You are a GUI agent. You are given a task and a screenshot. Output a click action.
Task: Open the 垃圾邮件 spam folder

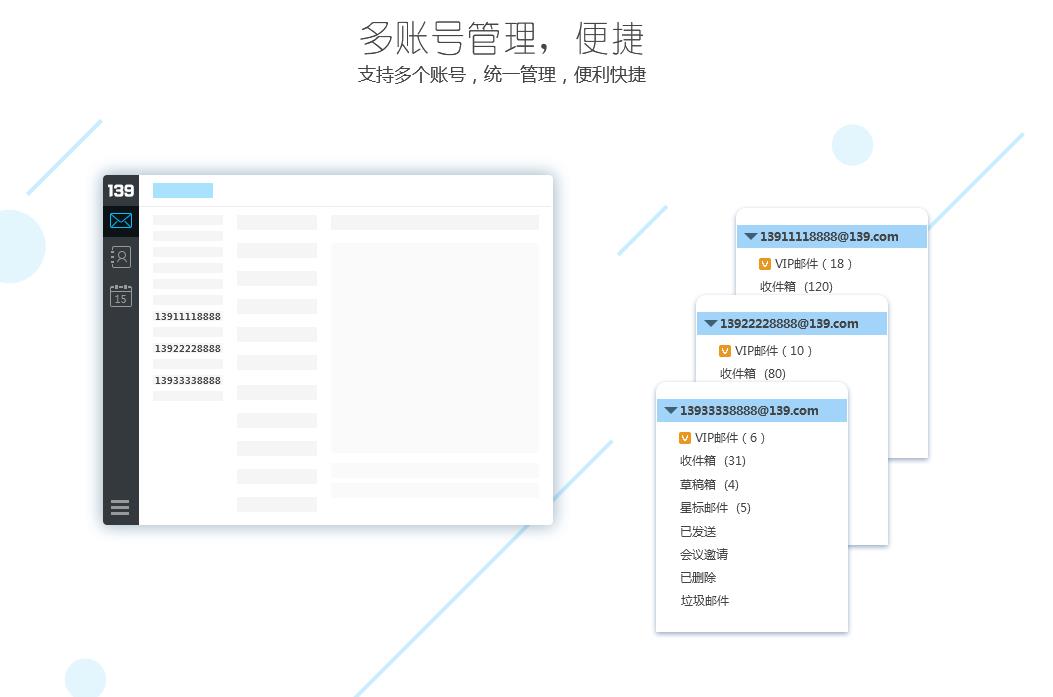(704, 601)
